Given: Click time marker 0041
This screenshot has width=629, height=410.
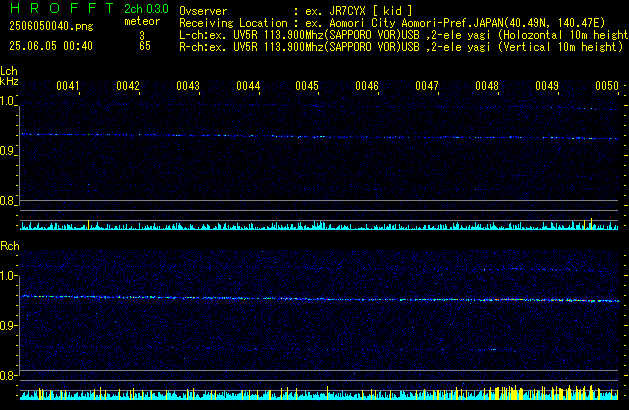Looking at the screenshot, I should pos(68,86).
